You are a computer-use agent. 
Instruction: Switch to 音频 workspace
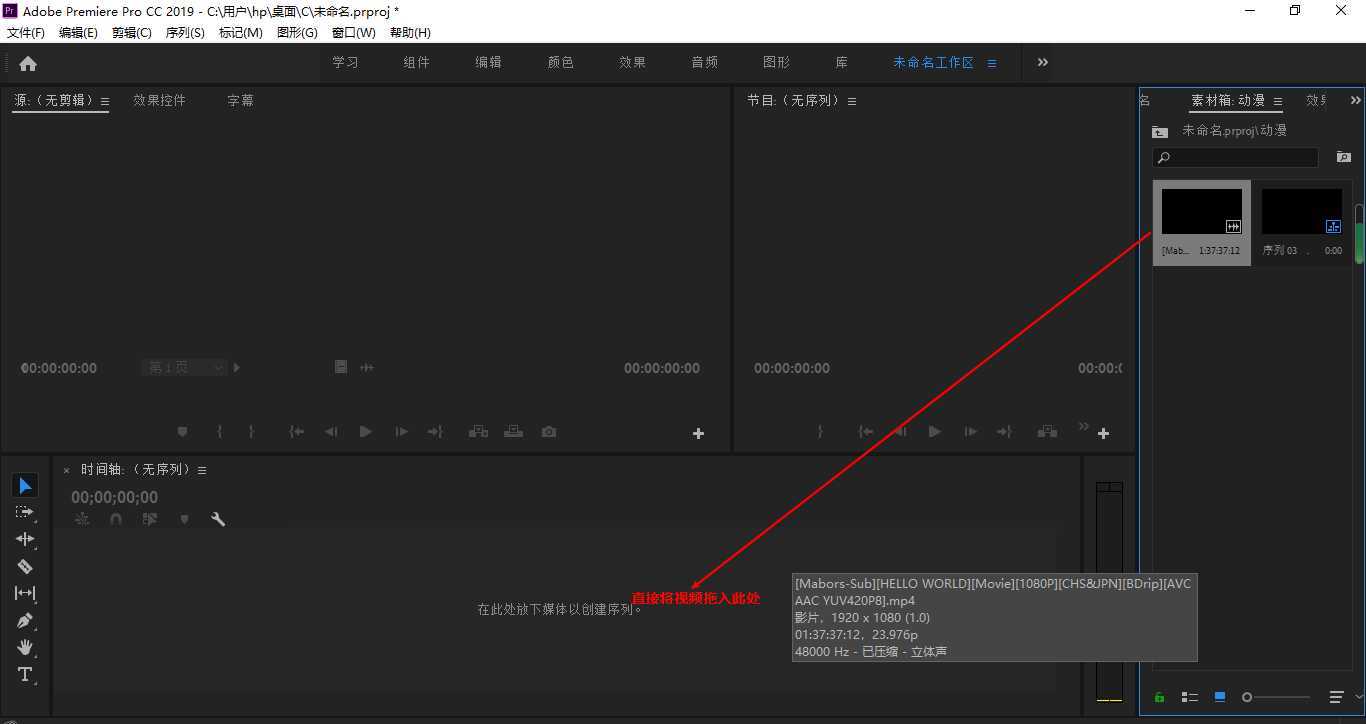[x=705, y=62]
